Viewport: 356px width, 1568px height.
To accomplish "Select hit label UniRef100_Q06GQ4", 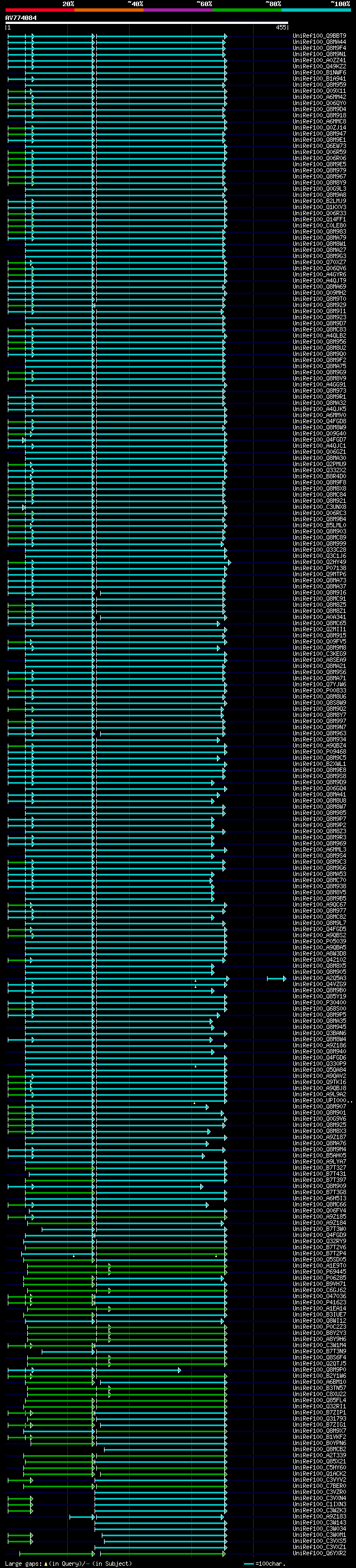I will [x=319, y=788].
